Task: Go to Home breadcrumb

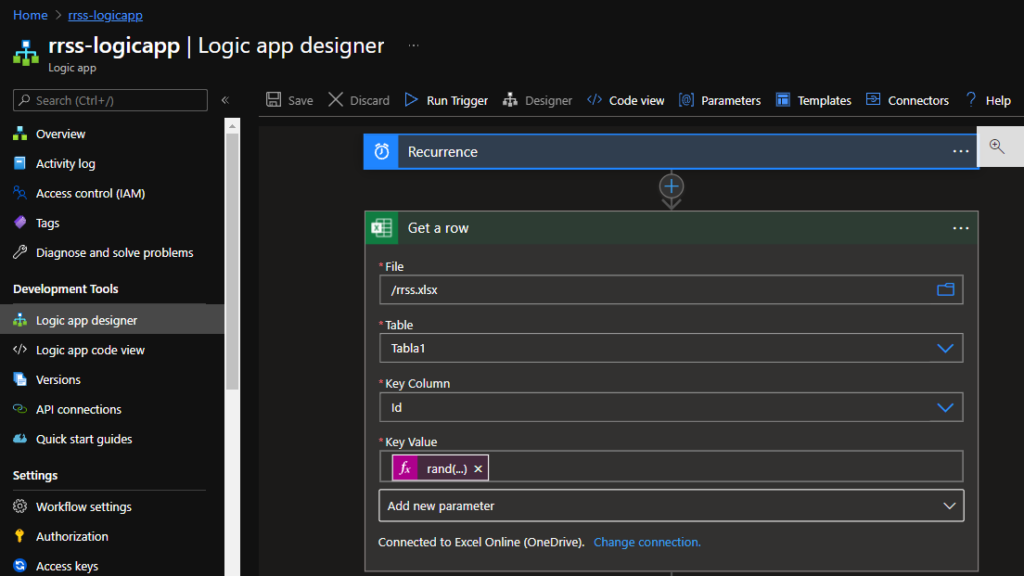Action: [30, 15]
